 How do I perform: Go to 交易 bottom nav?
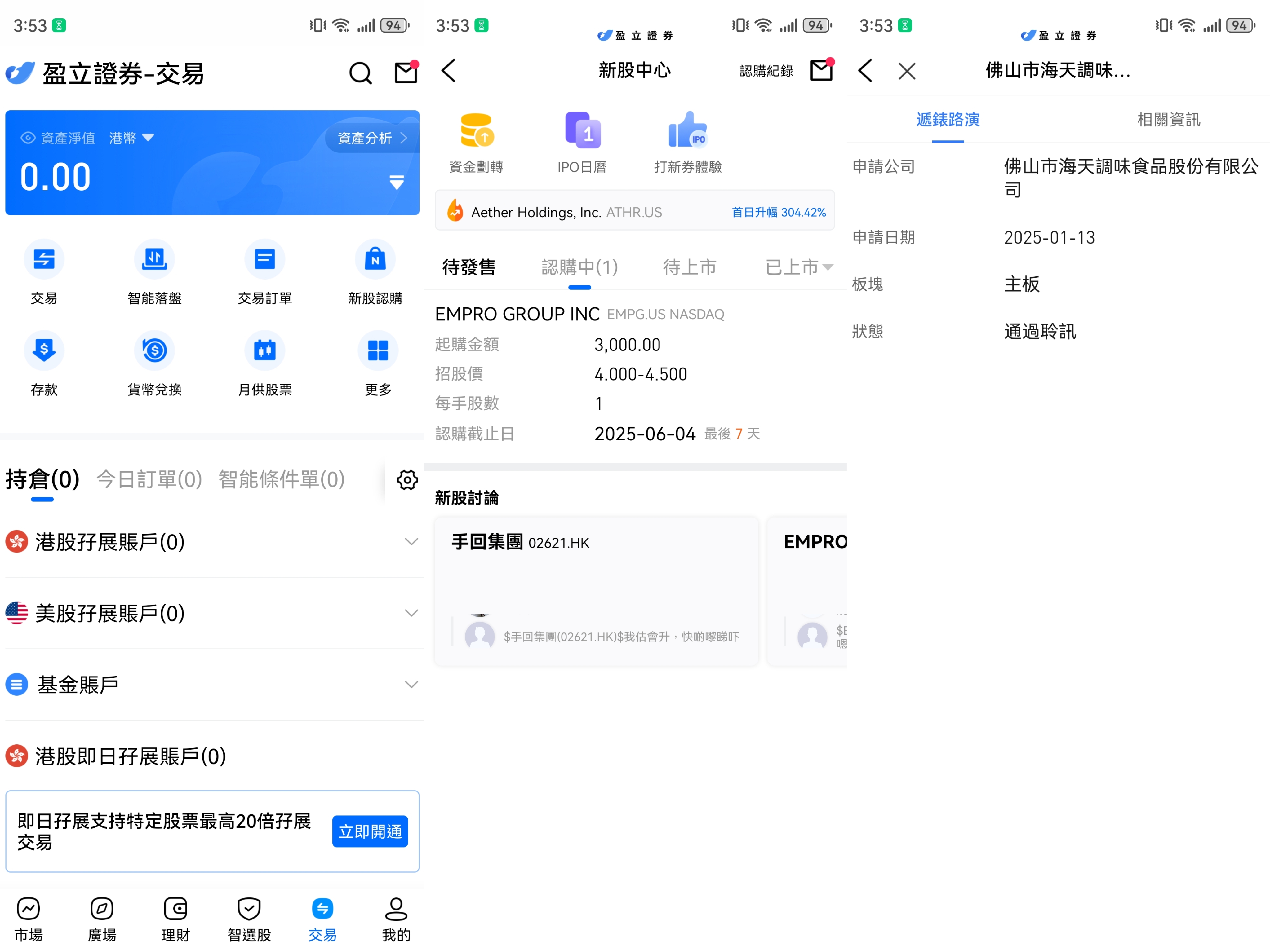[322, 919]
